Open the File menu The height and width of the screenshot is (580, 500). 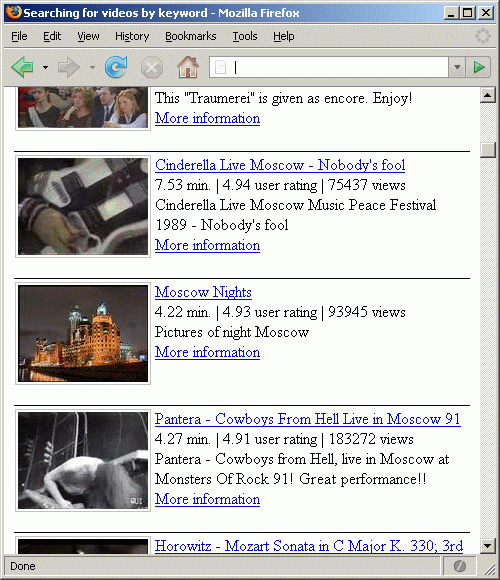click(19, 36)
